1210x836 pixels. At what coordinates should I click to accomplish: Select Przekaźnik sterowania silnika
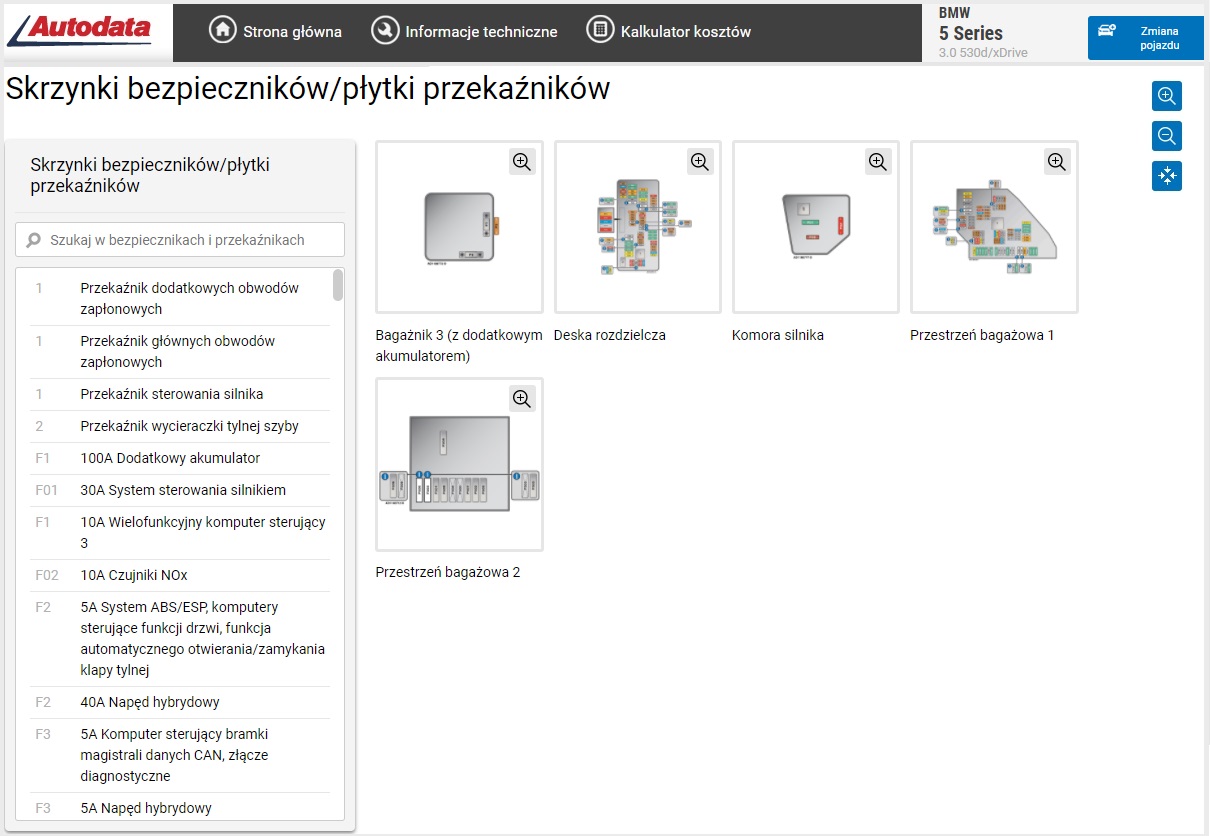click(x=180, y=394)
